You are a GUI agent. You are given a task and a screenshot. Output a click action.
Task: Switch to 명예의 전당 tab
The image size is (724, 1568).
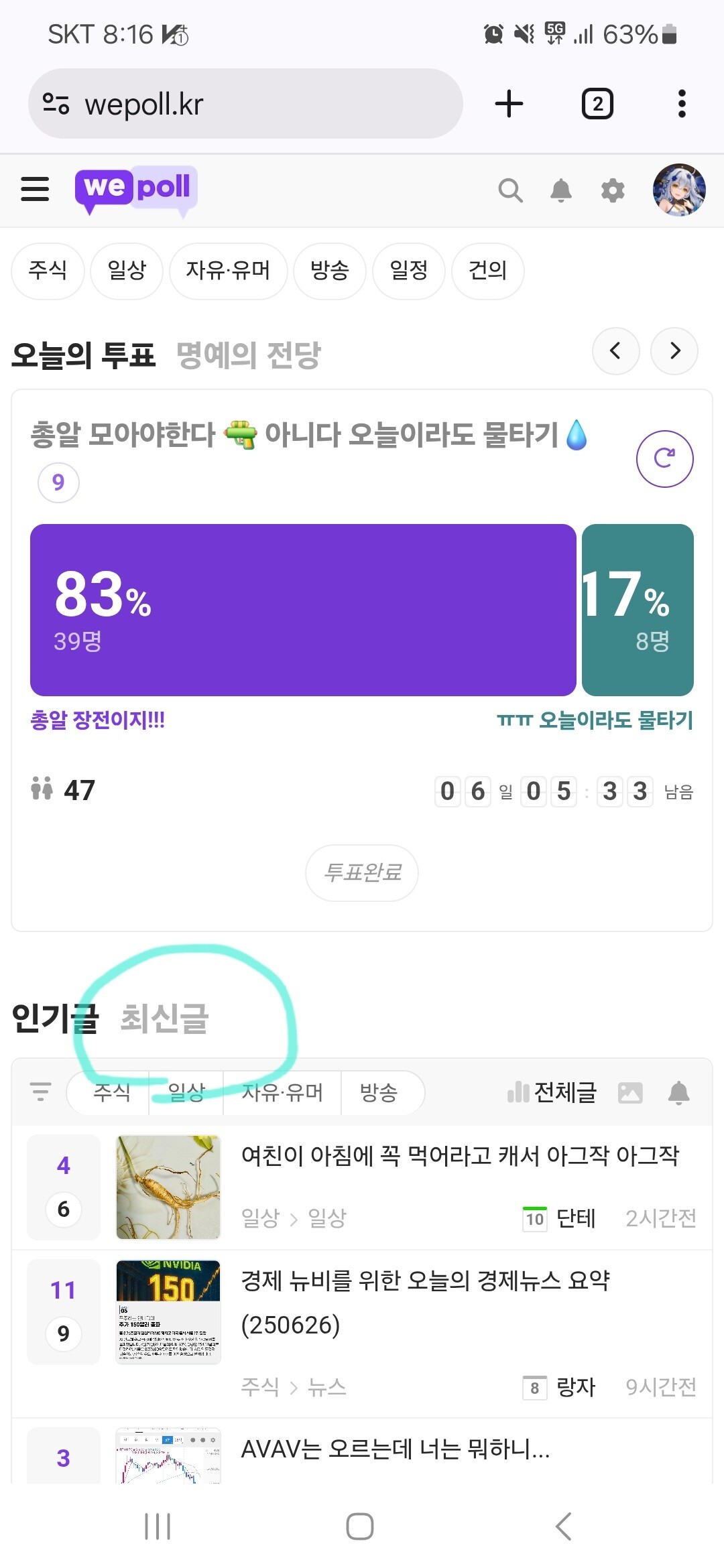(249, 355)
